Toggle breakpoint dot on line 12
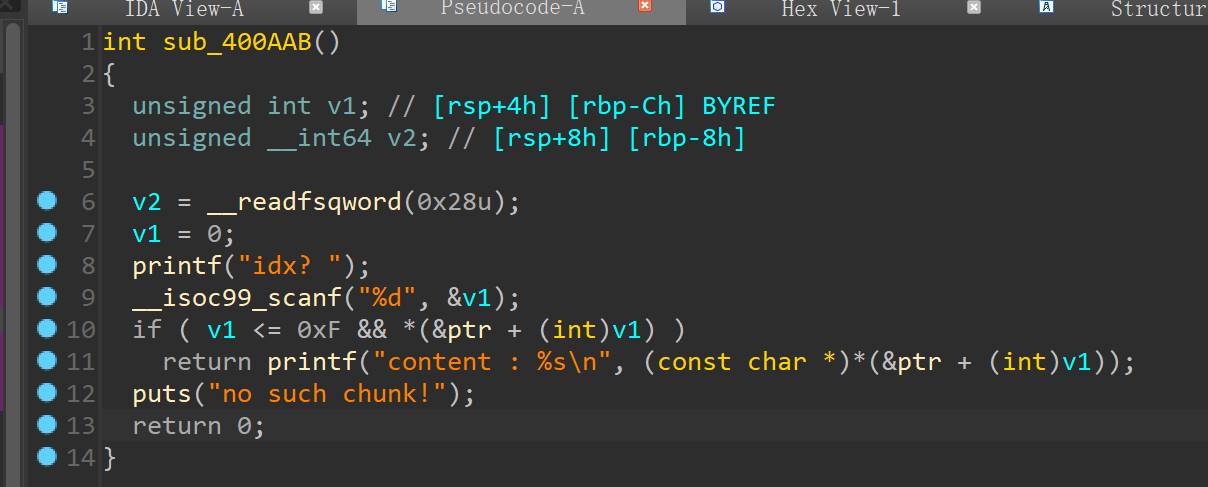 45,394
